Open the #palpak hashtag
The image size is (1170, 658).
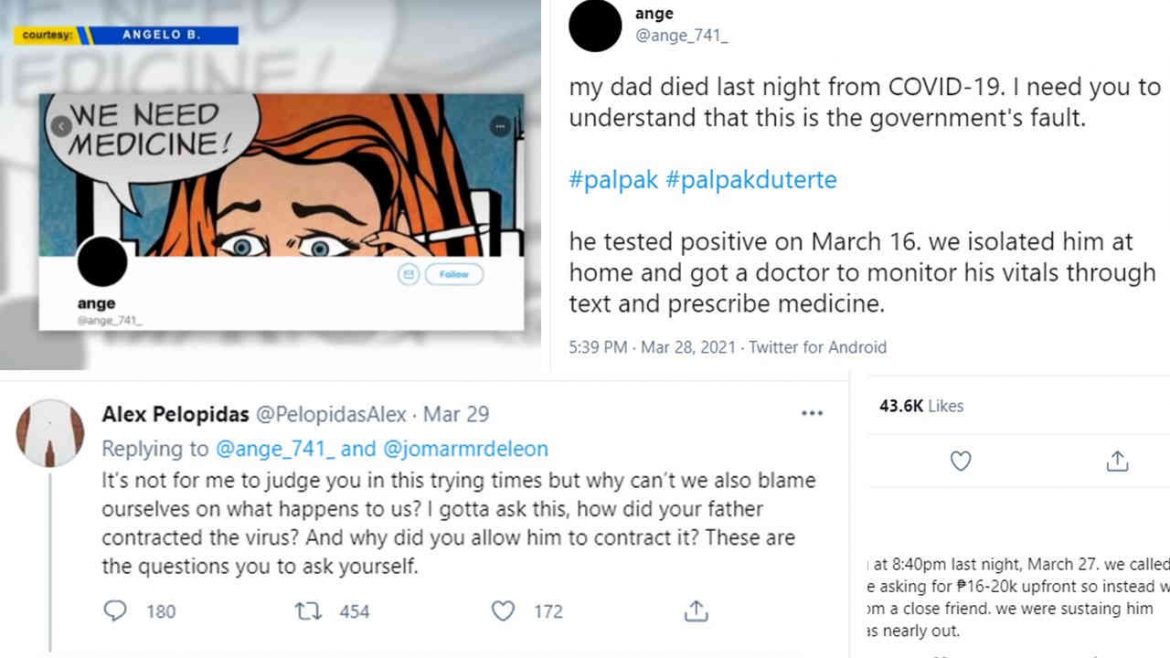(611, 180)
